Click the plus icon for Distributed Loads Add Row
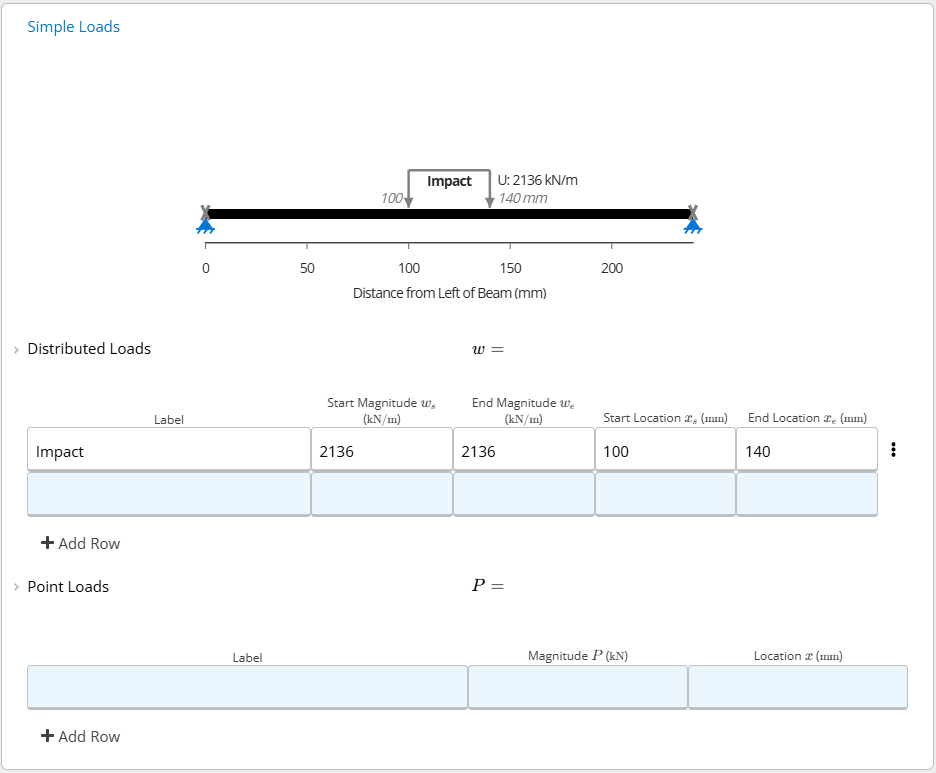 coord(47,543)
